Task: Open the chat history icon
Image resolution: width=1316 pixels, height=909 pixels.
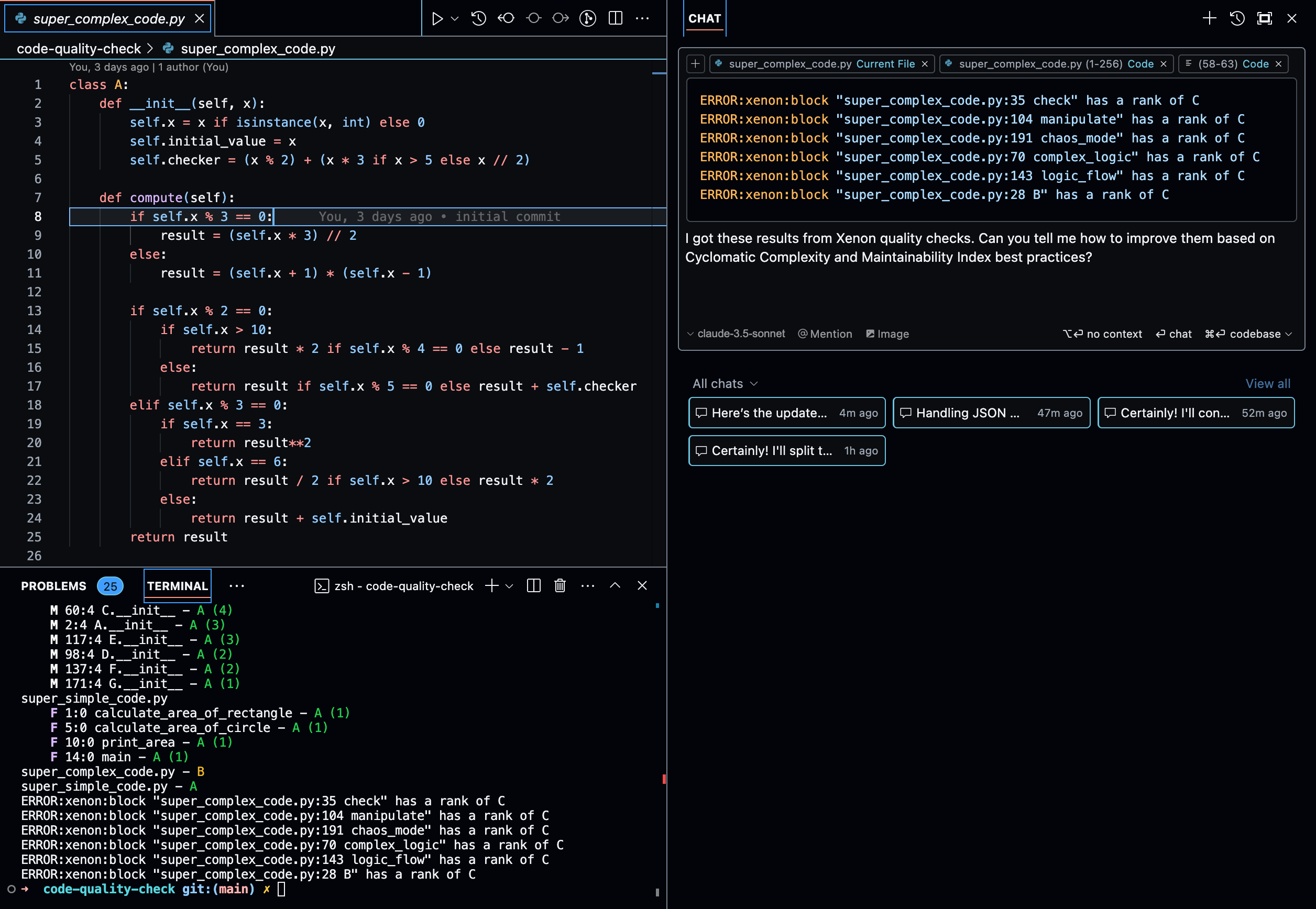Action: click(x=1236, y=18)
